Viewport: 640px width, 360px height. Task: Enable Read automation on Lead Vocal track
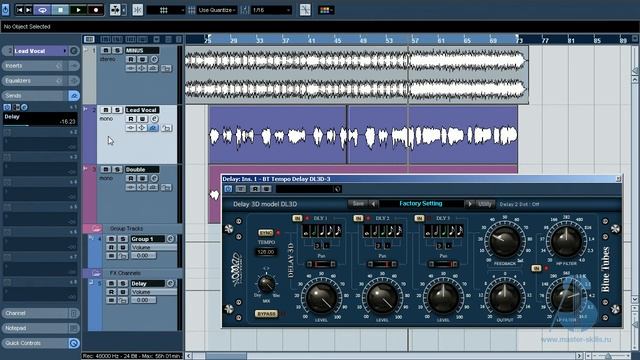tap(131, 119)
